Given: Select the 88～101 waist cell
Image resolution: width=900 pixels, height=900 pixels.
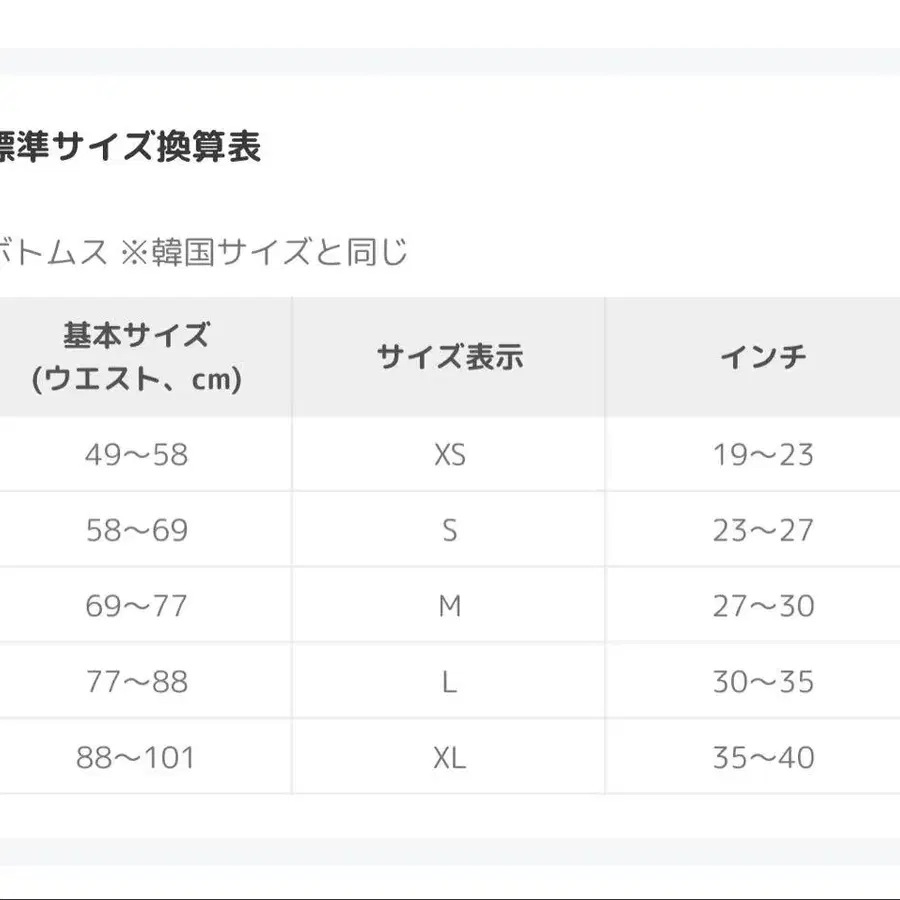Looking at the screenshot, I should point(137,757).
